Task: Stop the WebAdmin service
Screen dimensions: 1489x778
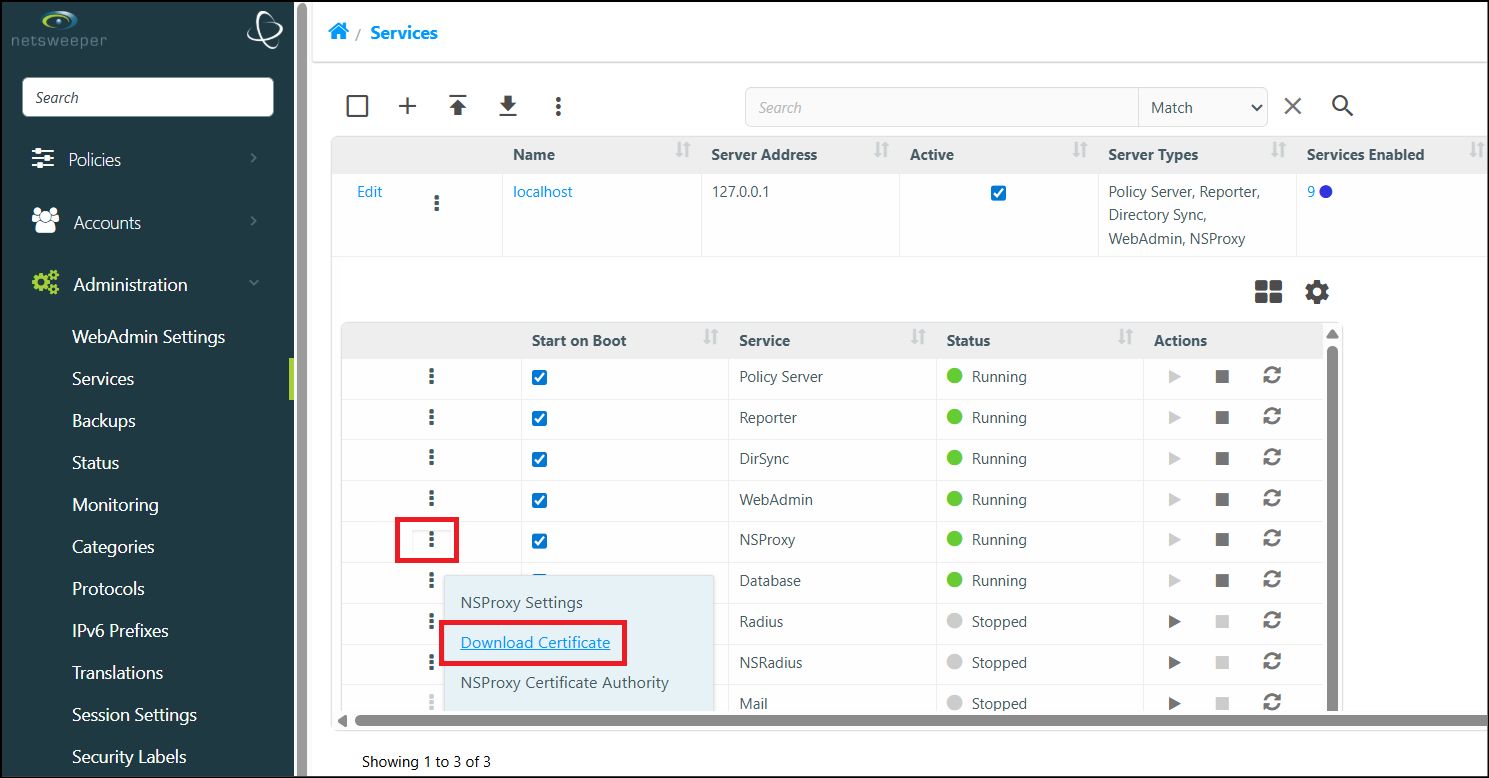Action: (1222, 500)
